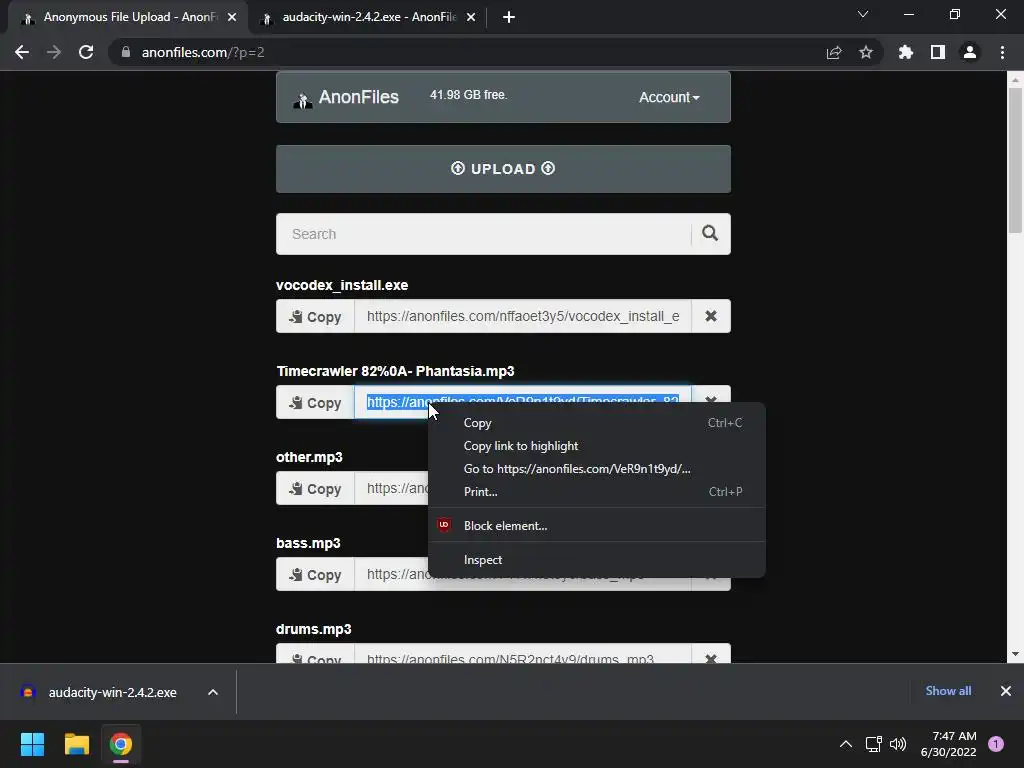Click the AonFiles logo icon
This screenshot has width=1024, height=768.
(x=303, y=99)
